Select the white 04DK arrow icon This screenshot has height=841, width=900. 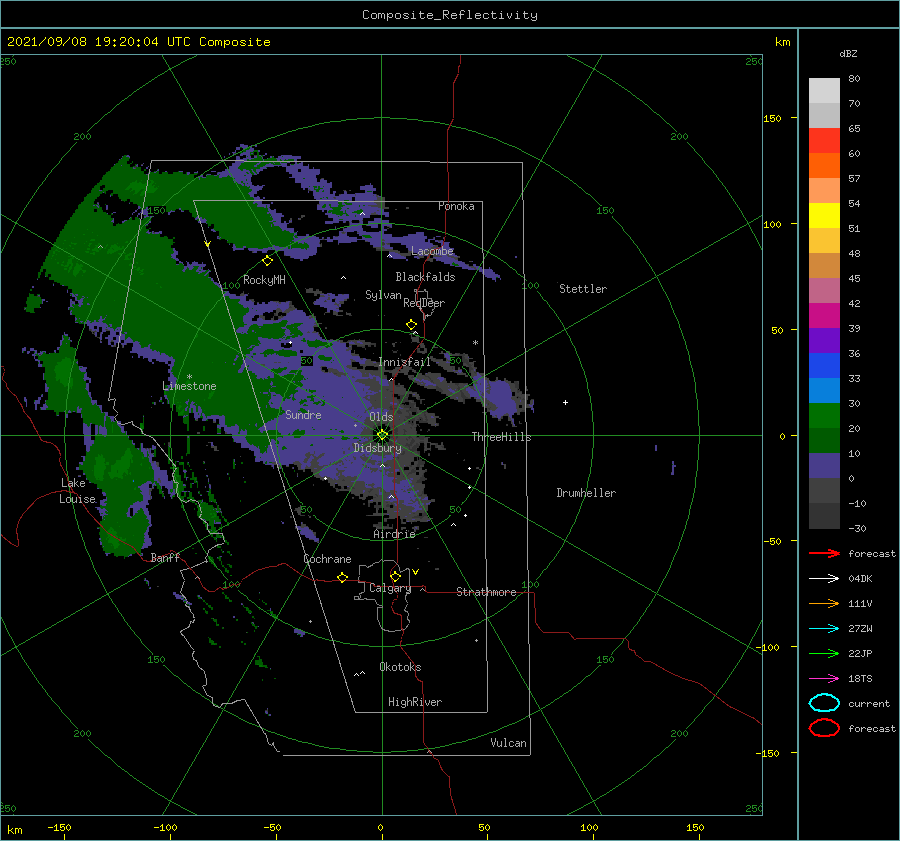point(824,579)
